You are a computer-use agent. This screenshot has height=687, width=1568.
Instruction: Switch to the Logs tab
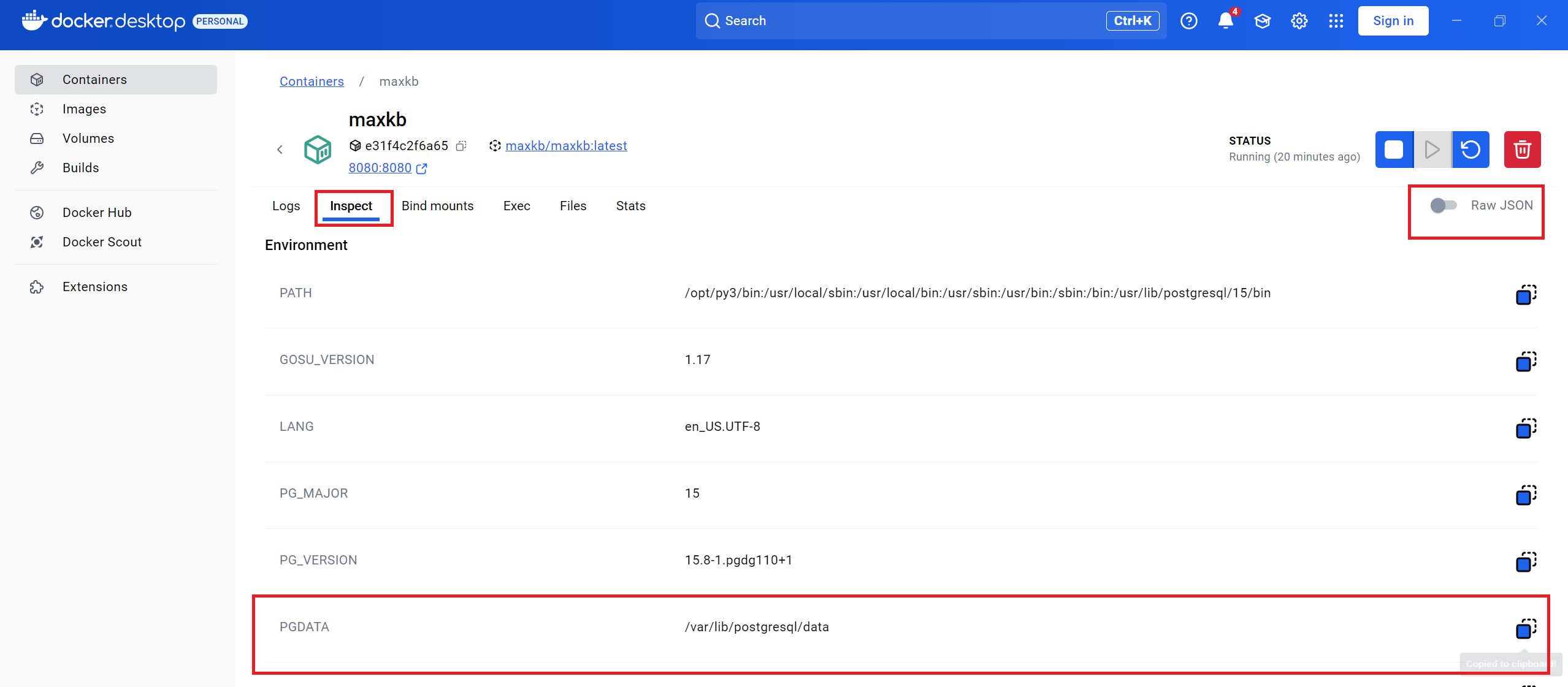[286, 206]
